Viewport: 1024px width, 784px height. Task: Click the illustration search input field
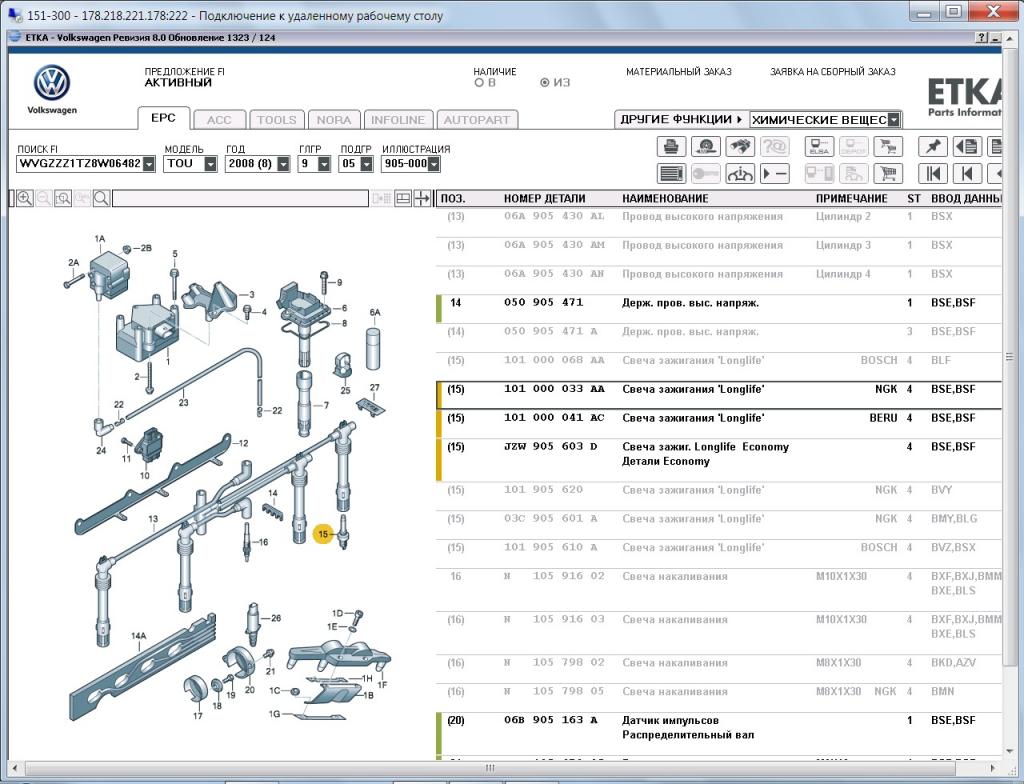(x=240, y=199)
